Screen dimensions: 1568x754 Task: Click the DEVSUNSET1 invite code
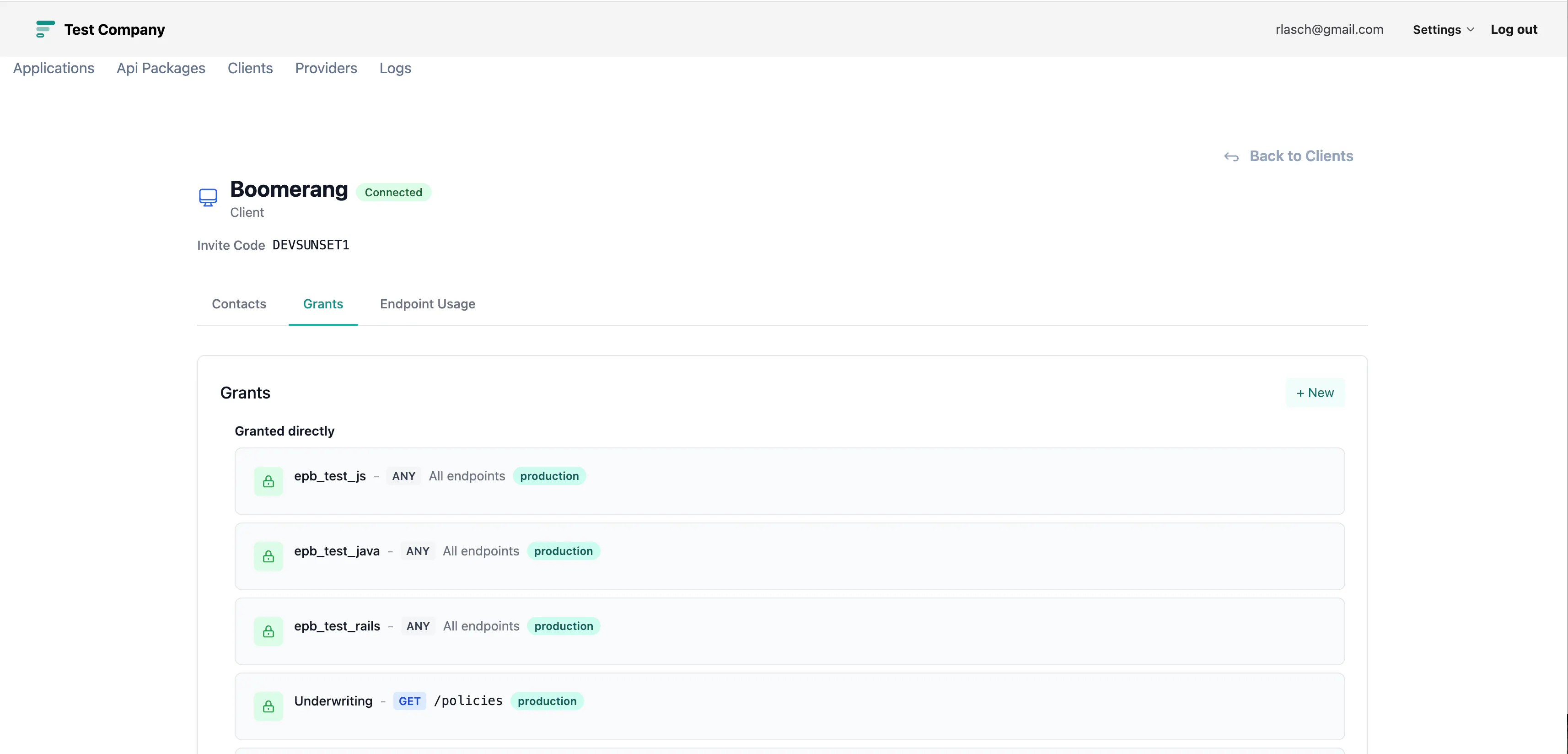point(311,245)
